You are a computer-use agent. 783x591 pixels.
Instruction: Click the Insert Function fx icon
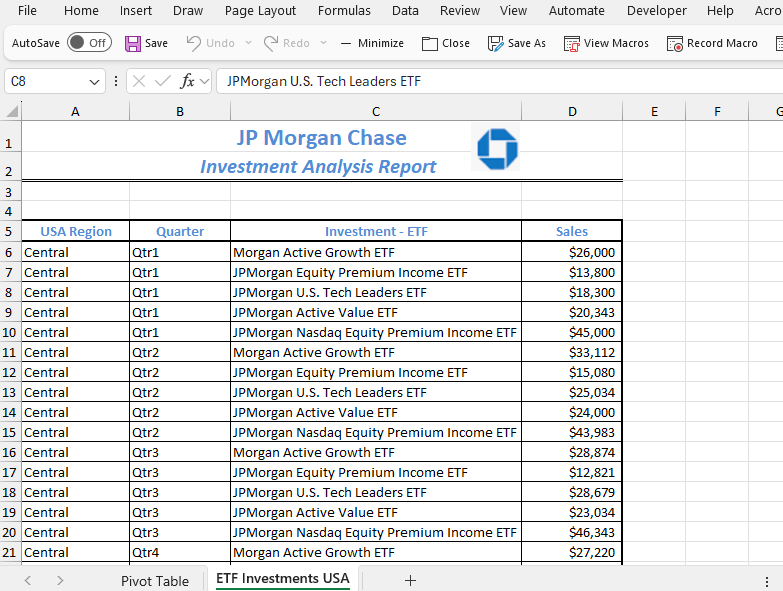click(187, 81)
